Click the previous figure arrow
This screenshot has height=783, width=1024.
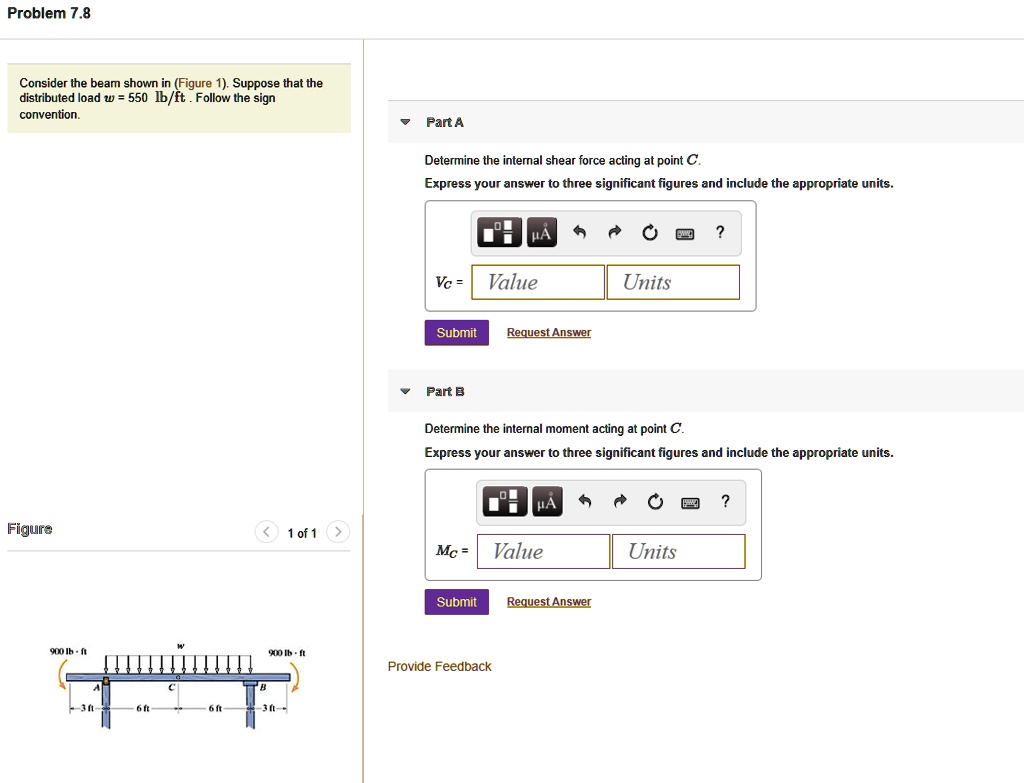[266, 532]
